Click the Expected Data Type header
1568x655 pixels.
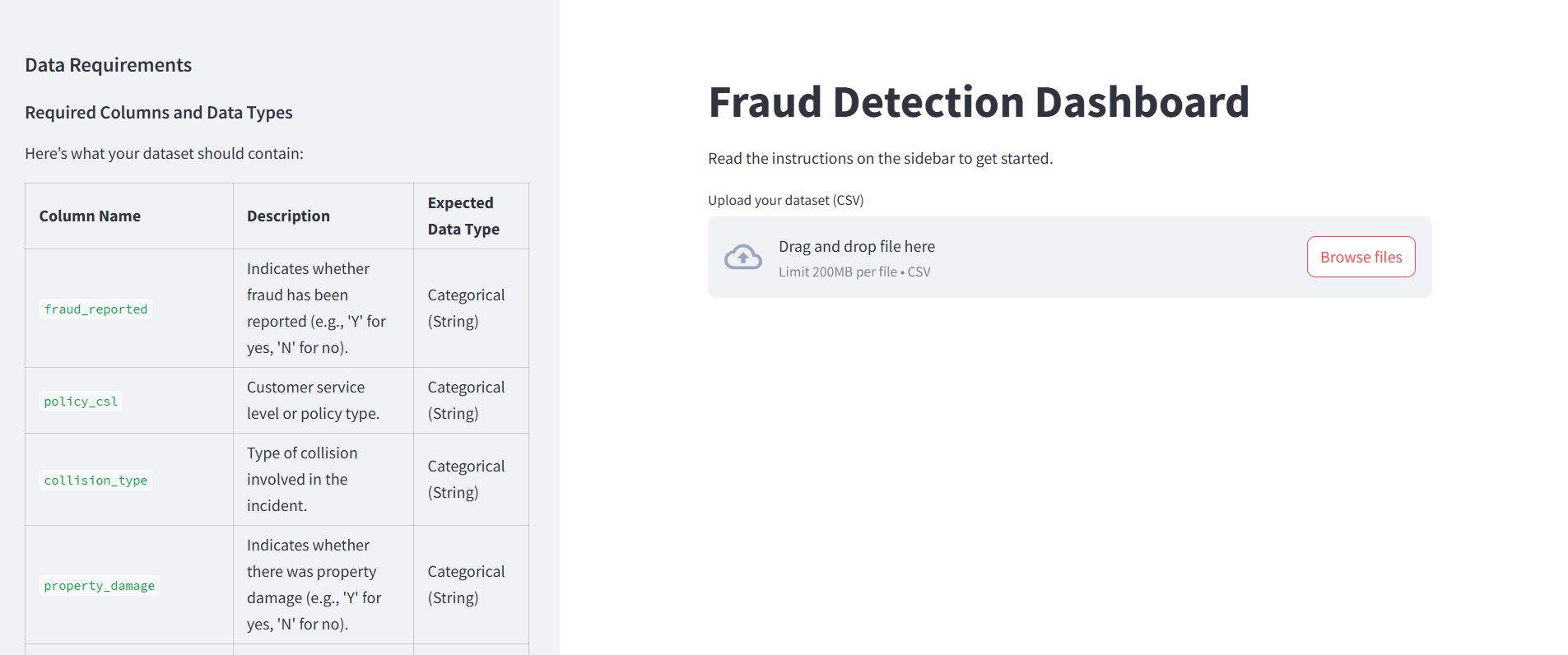click(x=463, y=216)
